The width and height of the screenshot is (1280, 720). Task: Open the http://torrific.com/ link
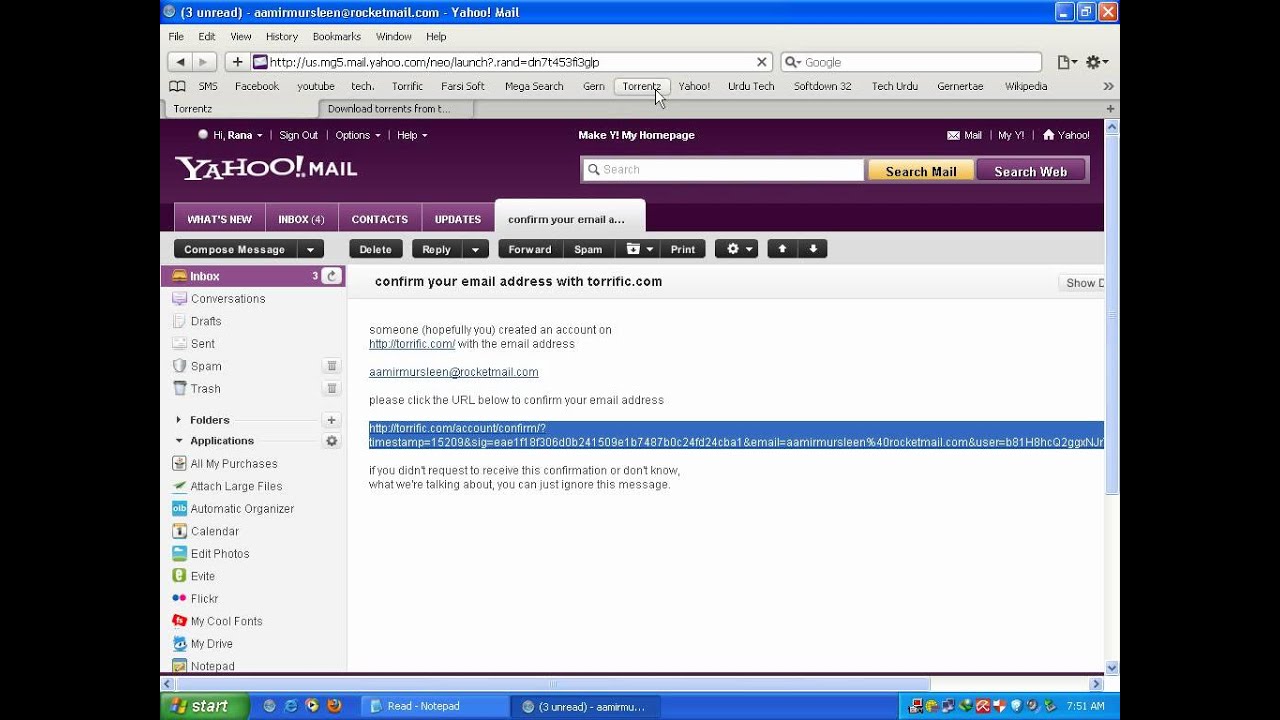click(x=412, y=344)
